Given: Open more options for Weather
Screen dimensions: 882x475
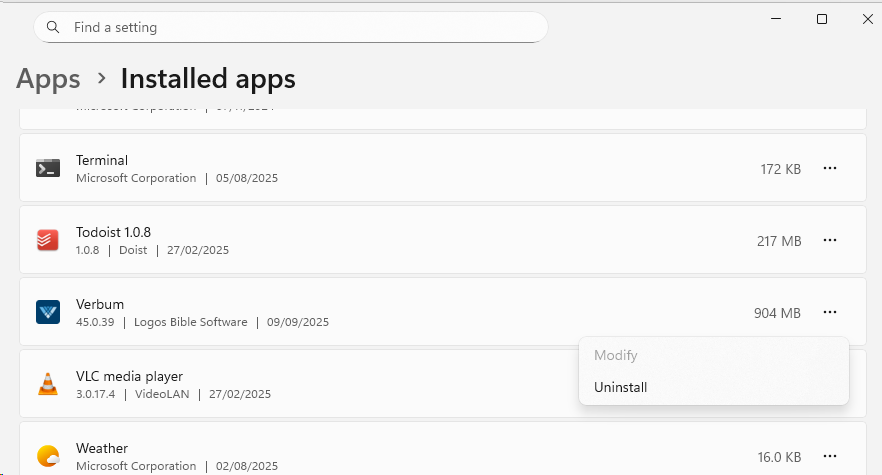Looking at the screenshot, I should 830,456.
